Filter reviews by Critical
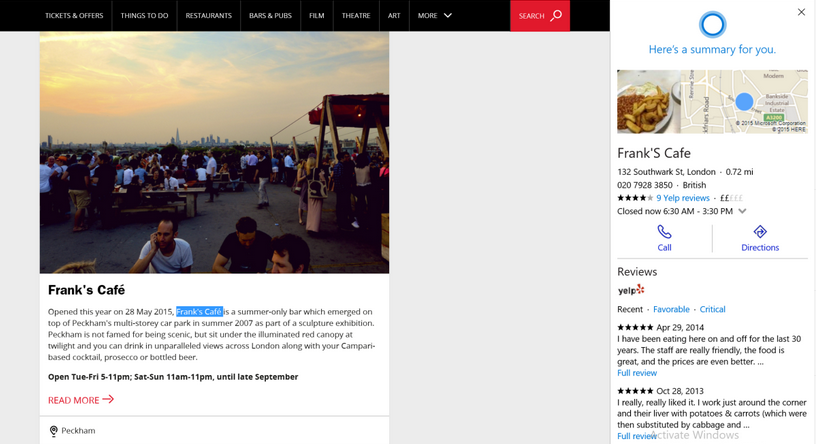816x444 pixels. (712, 309)
